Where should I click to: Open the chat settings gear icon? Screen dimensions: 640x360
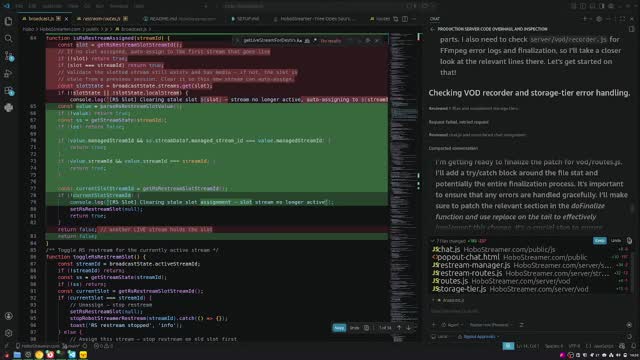click(x=599, y=19)
